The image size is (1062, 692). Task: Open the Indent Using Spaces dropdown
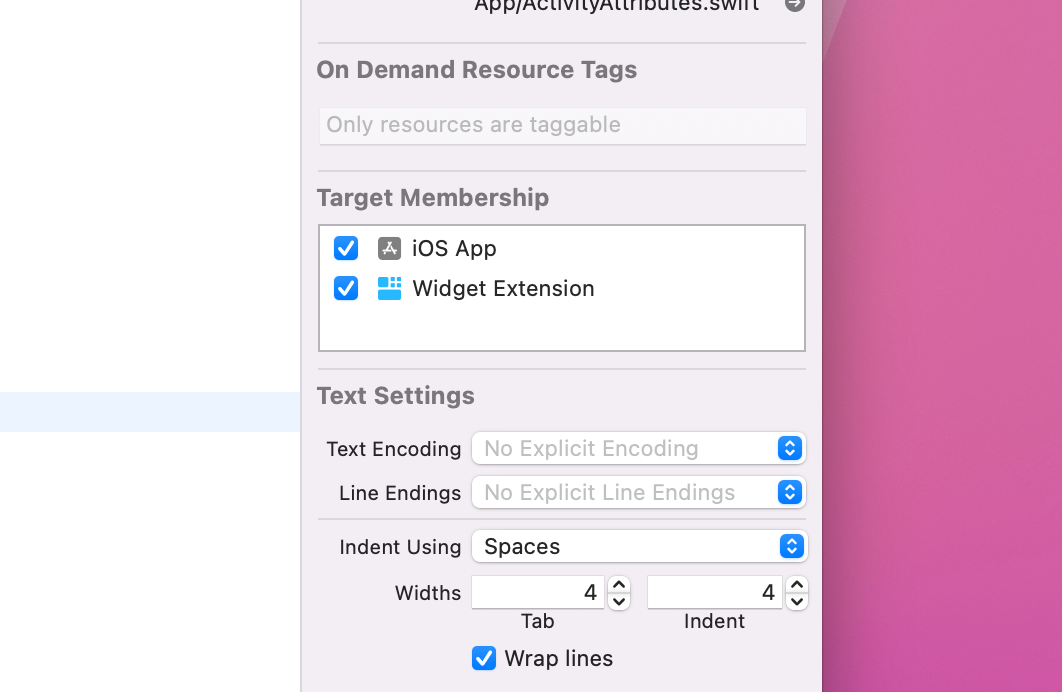point(638,547)
